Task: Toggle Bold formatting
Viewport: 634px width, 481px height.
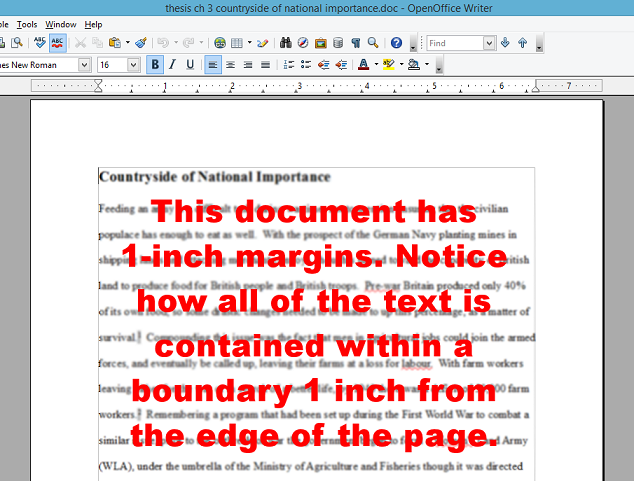Action: (155, 65)
